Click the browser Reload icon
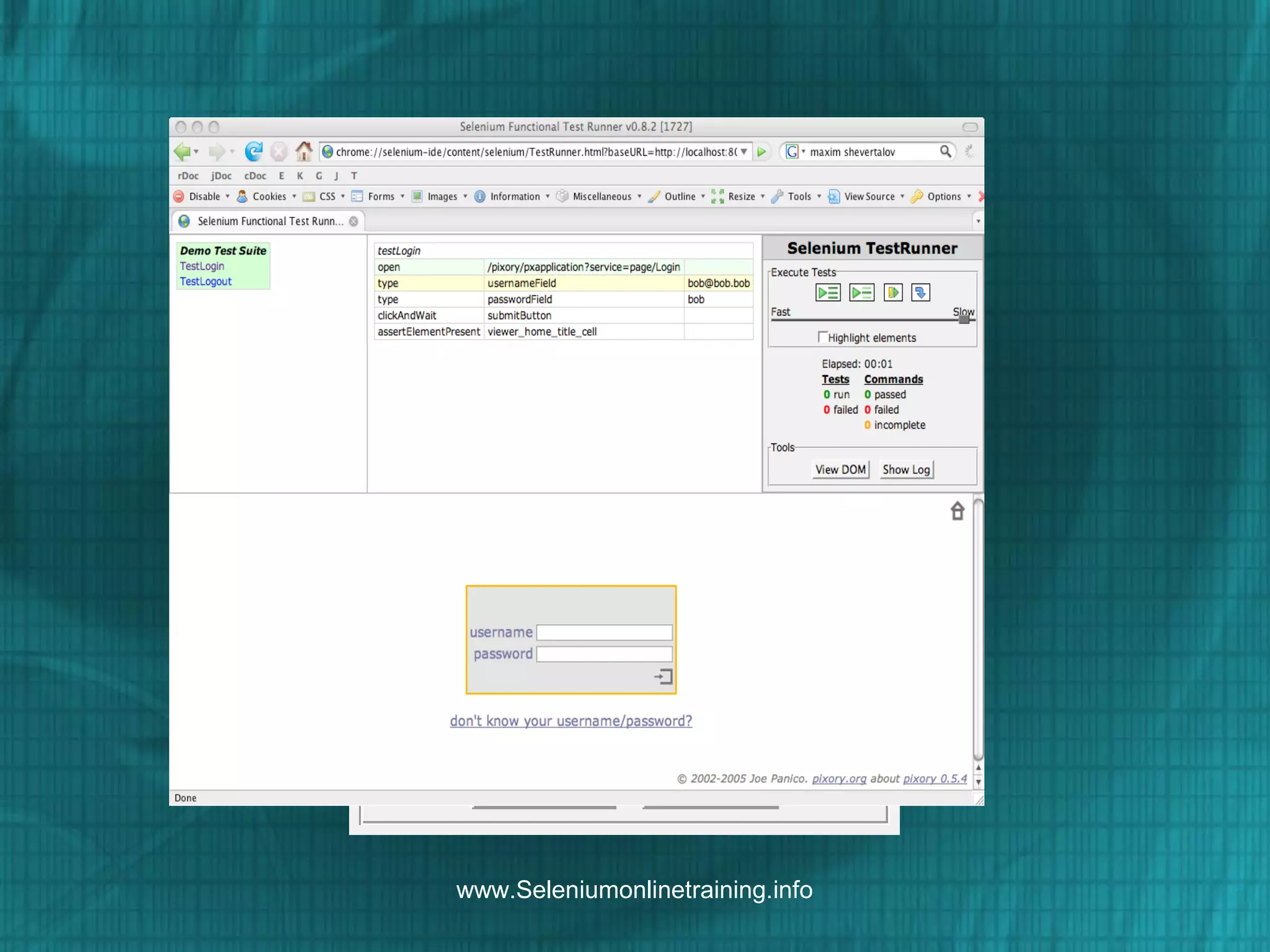 253,151
